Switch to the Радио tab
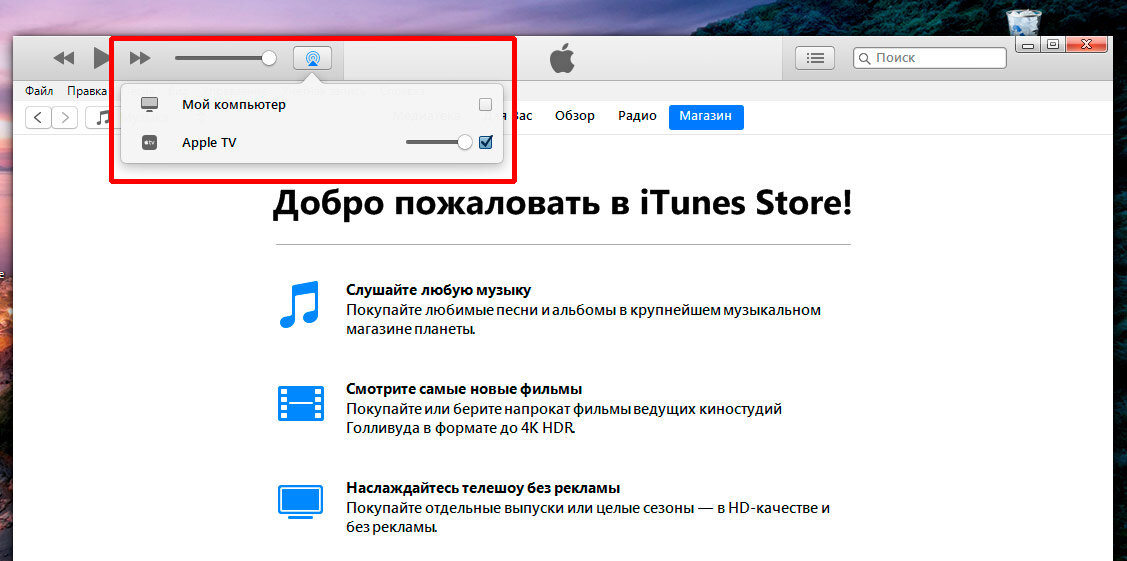 pyautogui.click(x=638, y=116)
